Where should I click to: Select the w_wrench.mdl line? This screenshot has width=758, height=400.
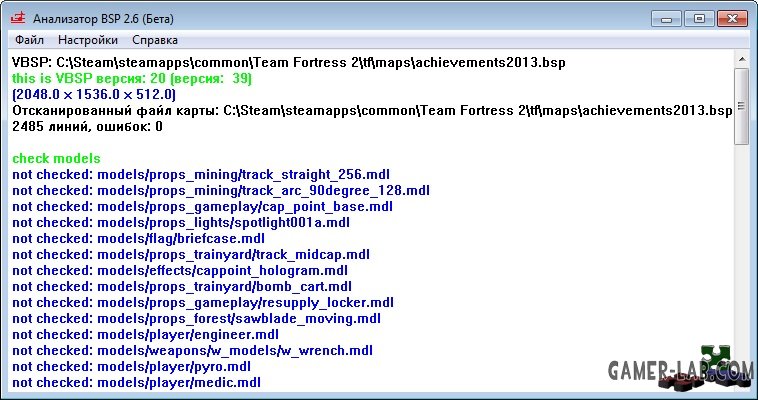pos(192,350)
